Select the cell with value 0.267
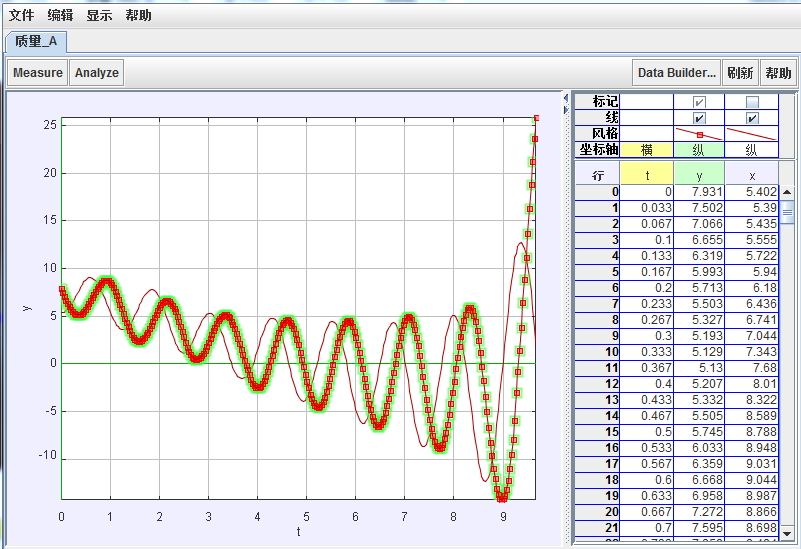The height and width of the screenshot is (549, 801). (647, 320)
